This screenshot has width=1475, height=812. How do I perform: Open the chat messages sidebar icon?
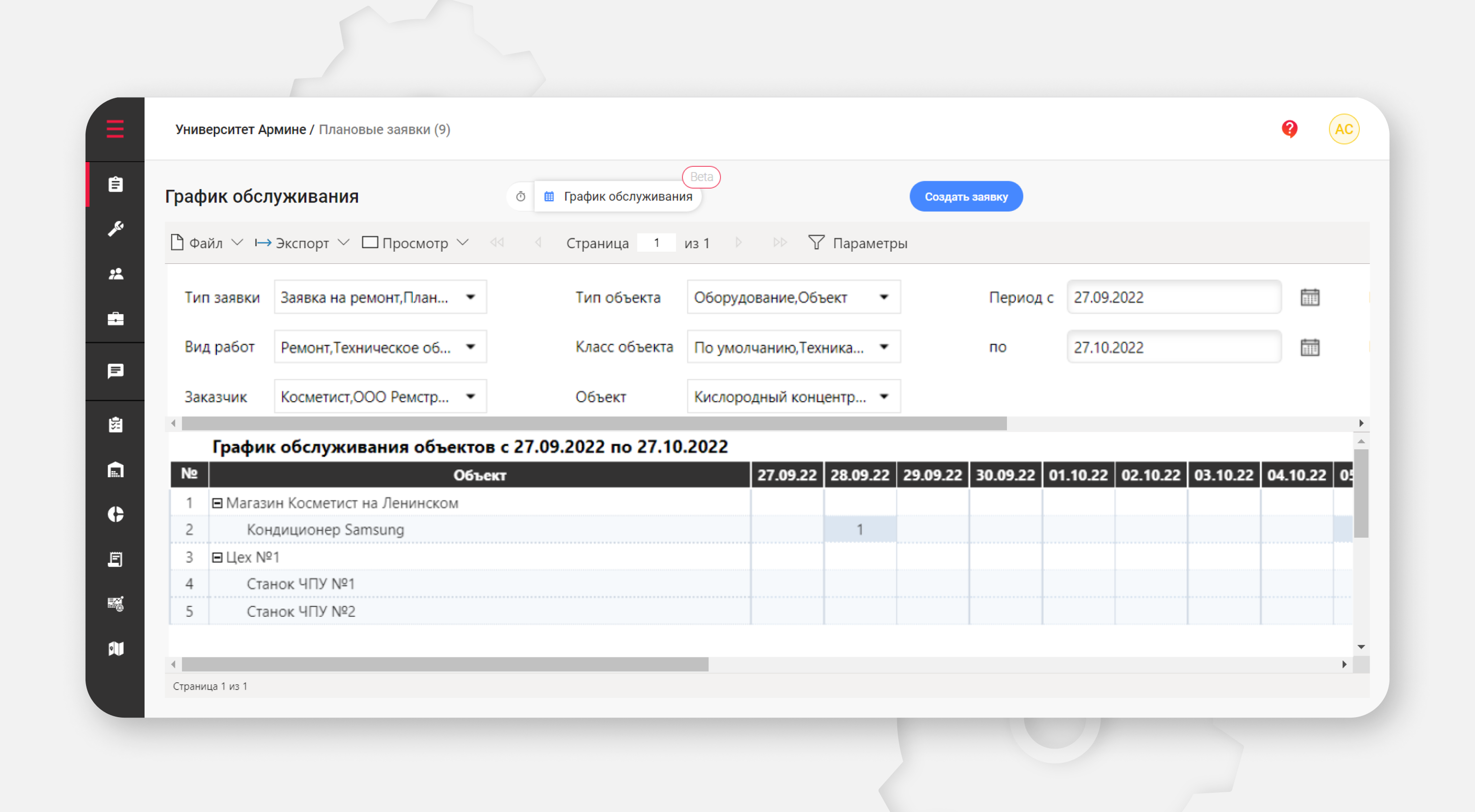[x=116, y=372]
